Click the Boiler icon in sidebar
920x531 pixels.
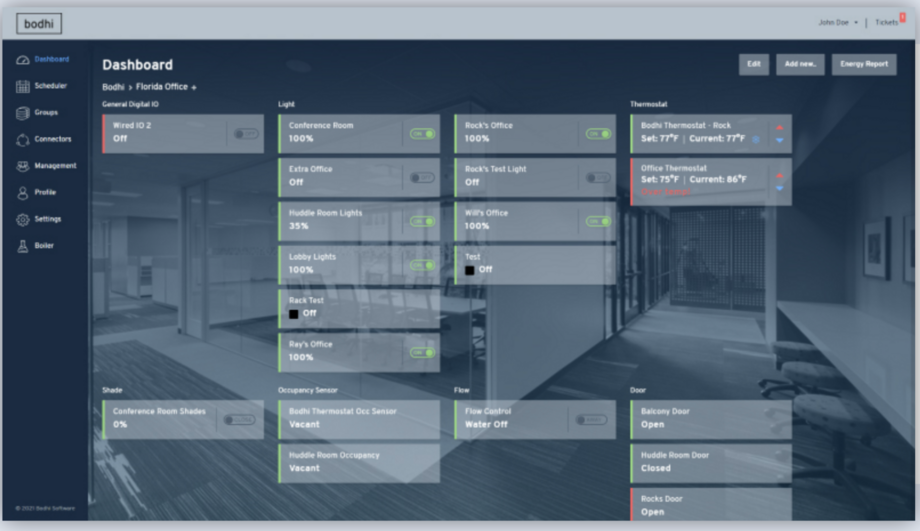pyautogui.click(x=23, y=246)
